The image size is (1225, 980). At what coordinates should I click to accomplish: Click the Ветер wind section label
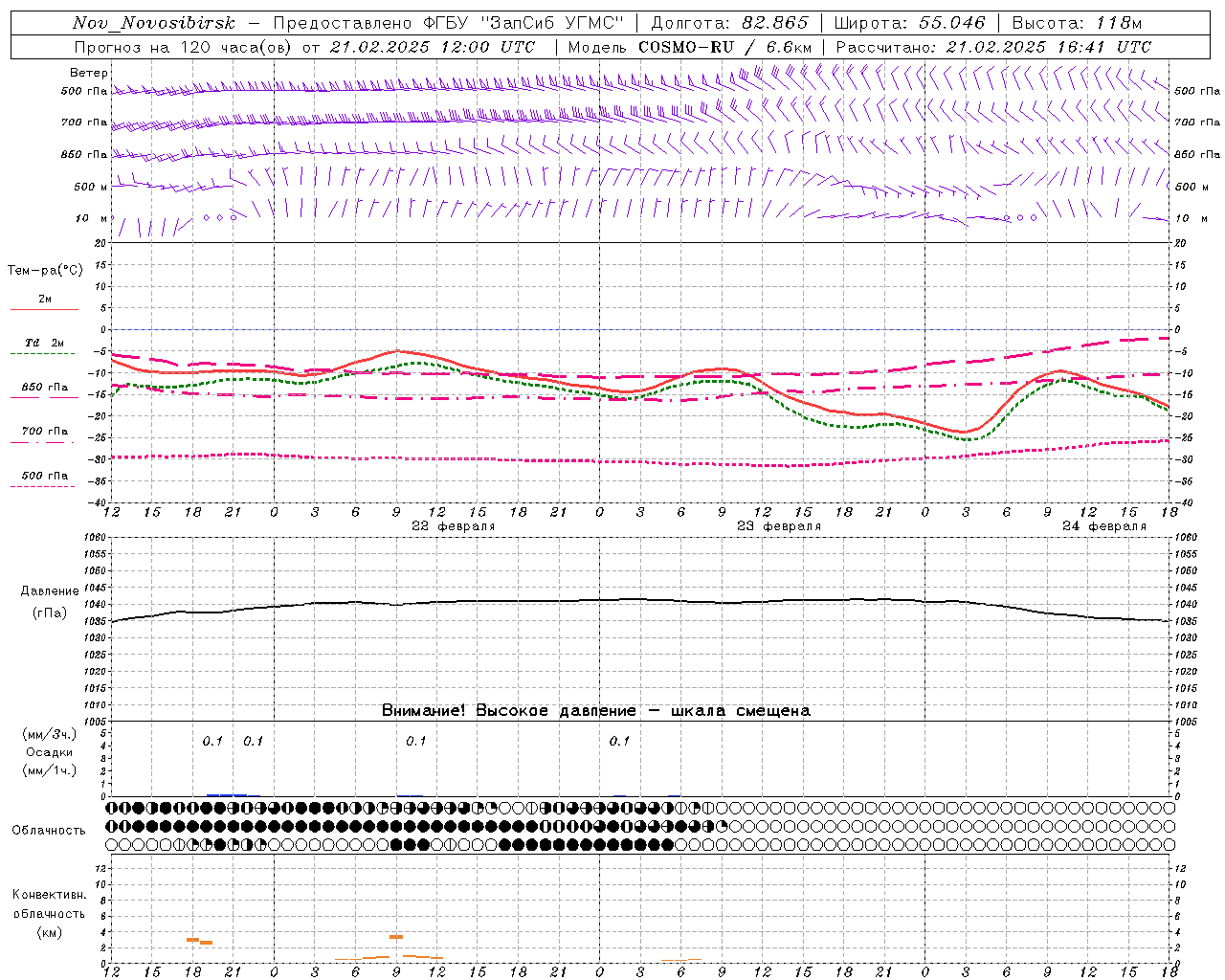pos(89,73)
